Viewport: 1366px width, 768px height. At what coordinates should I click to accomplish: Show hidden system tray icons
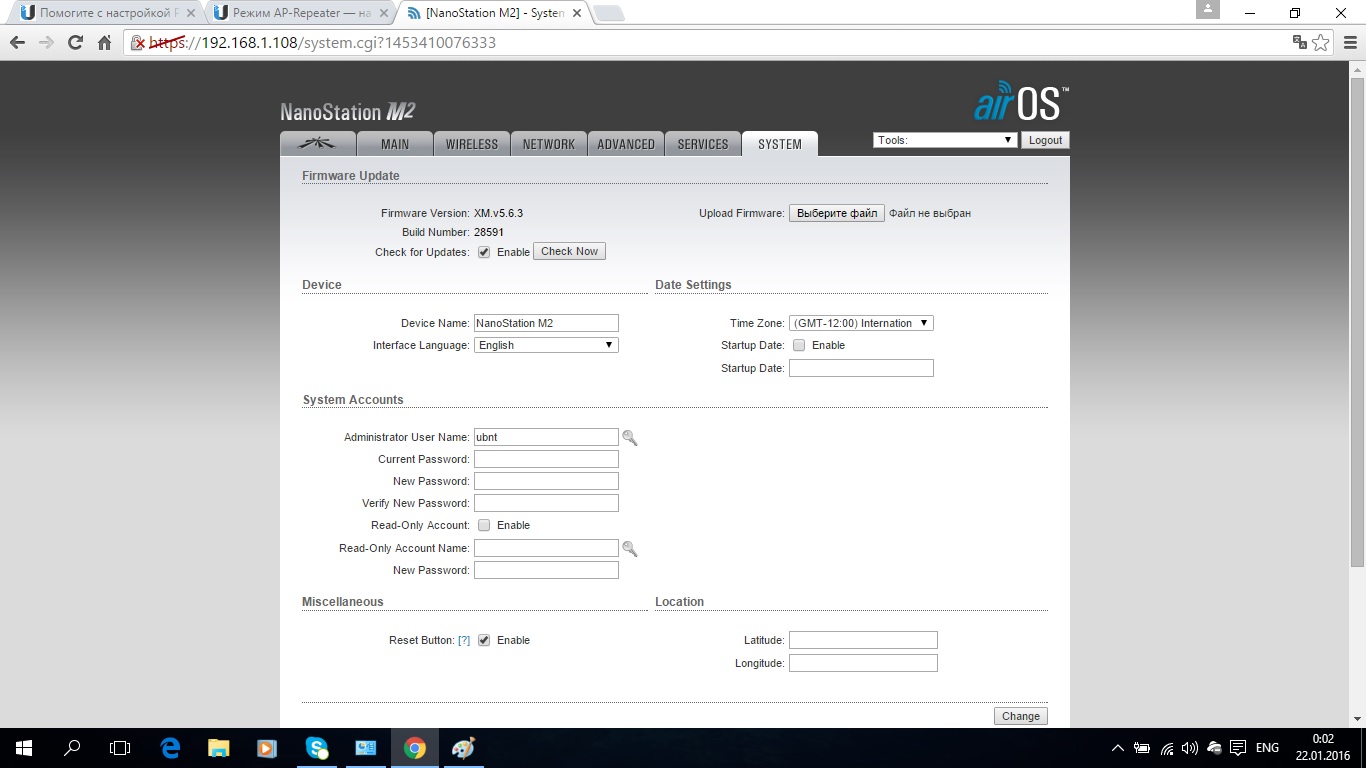point(1118,748)
